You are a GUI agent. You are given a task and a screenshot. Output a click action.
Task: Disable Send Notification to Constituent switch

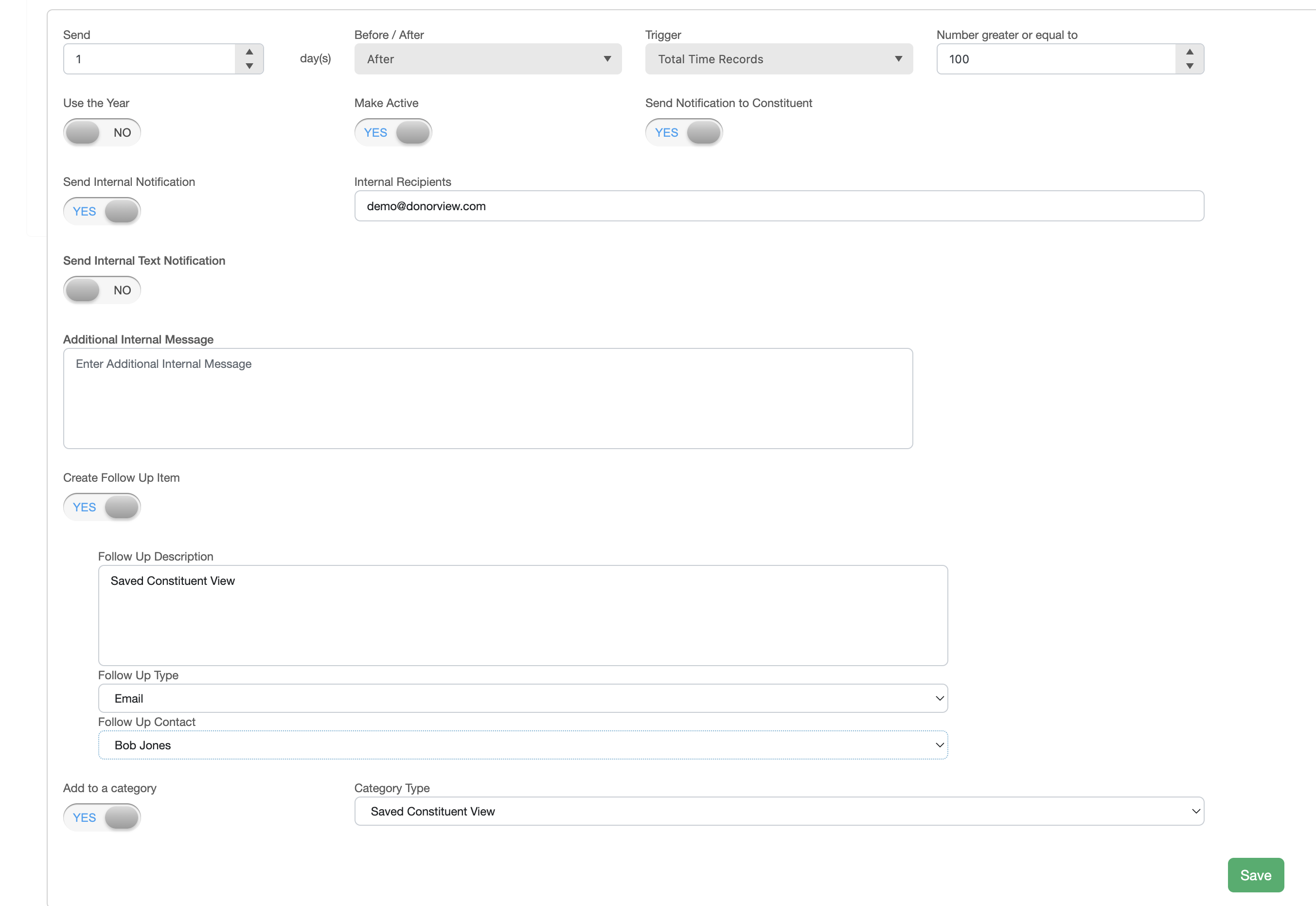pos(684,132)
